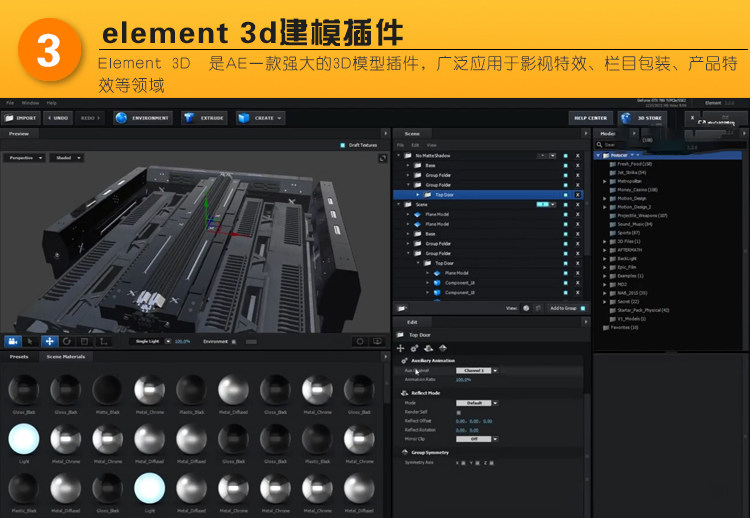Open the reflect mode icon tab in Edit
The image size is (750, 518).
(x=429, y=348)
